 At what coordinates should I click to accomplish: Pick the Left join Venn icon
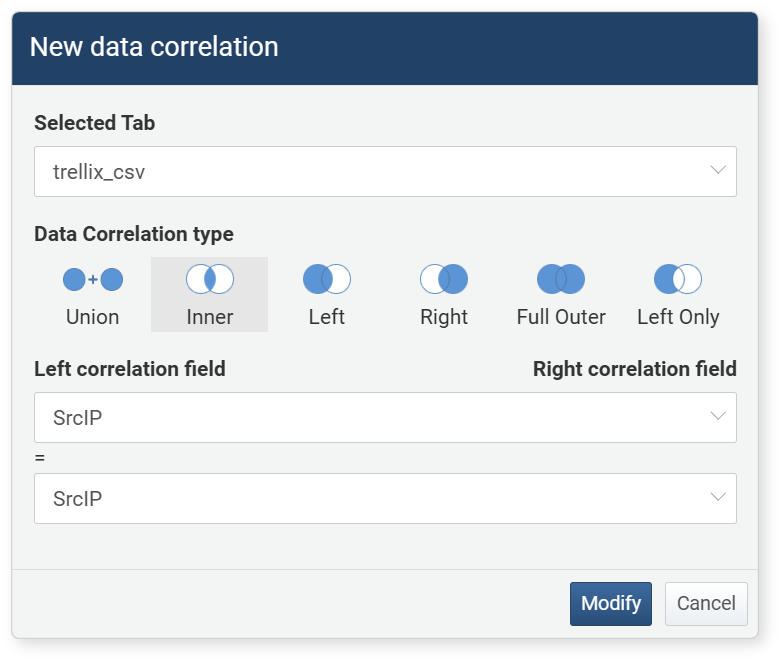click(327, 279)
